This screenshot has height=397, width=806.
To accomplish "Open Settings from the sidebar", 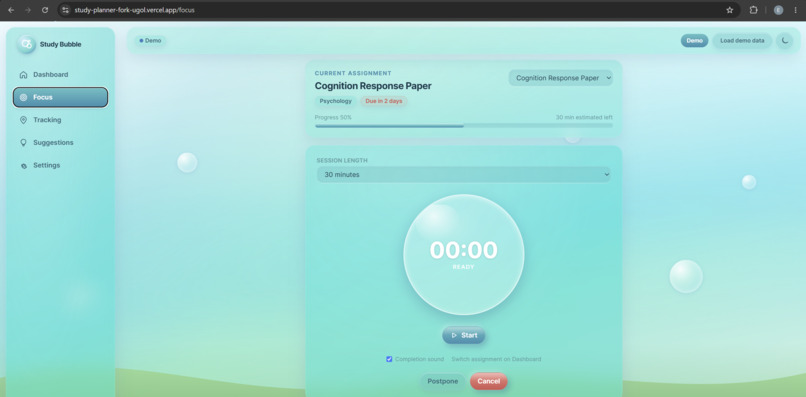I will (60, 165).
